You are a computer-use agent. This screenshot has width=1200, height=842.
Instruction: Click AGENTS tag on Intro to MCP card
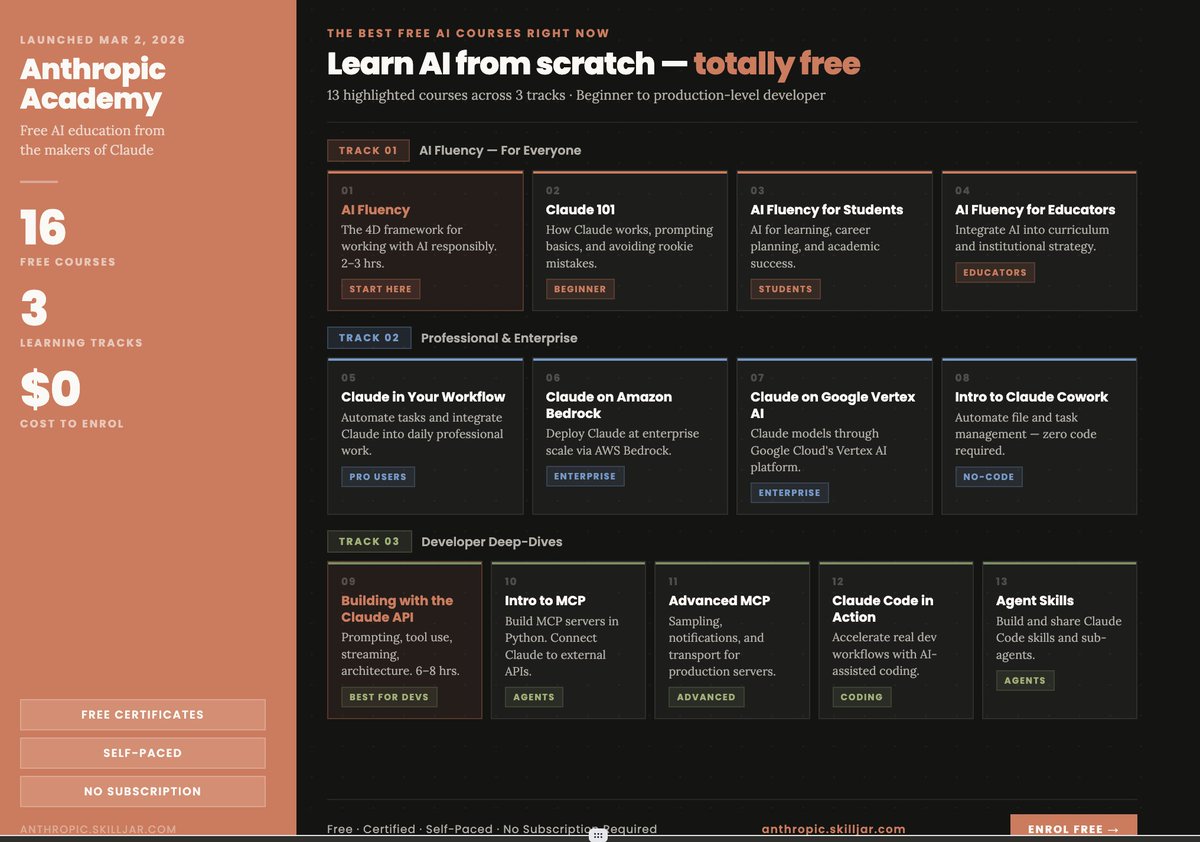(x=534, y=697)
